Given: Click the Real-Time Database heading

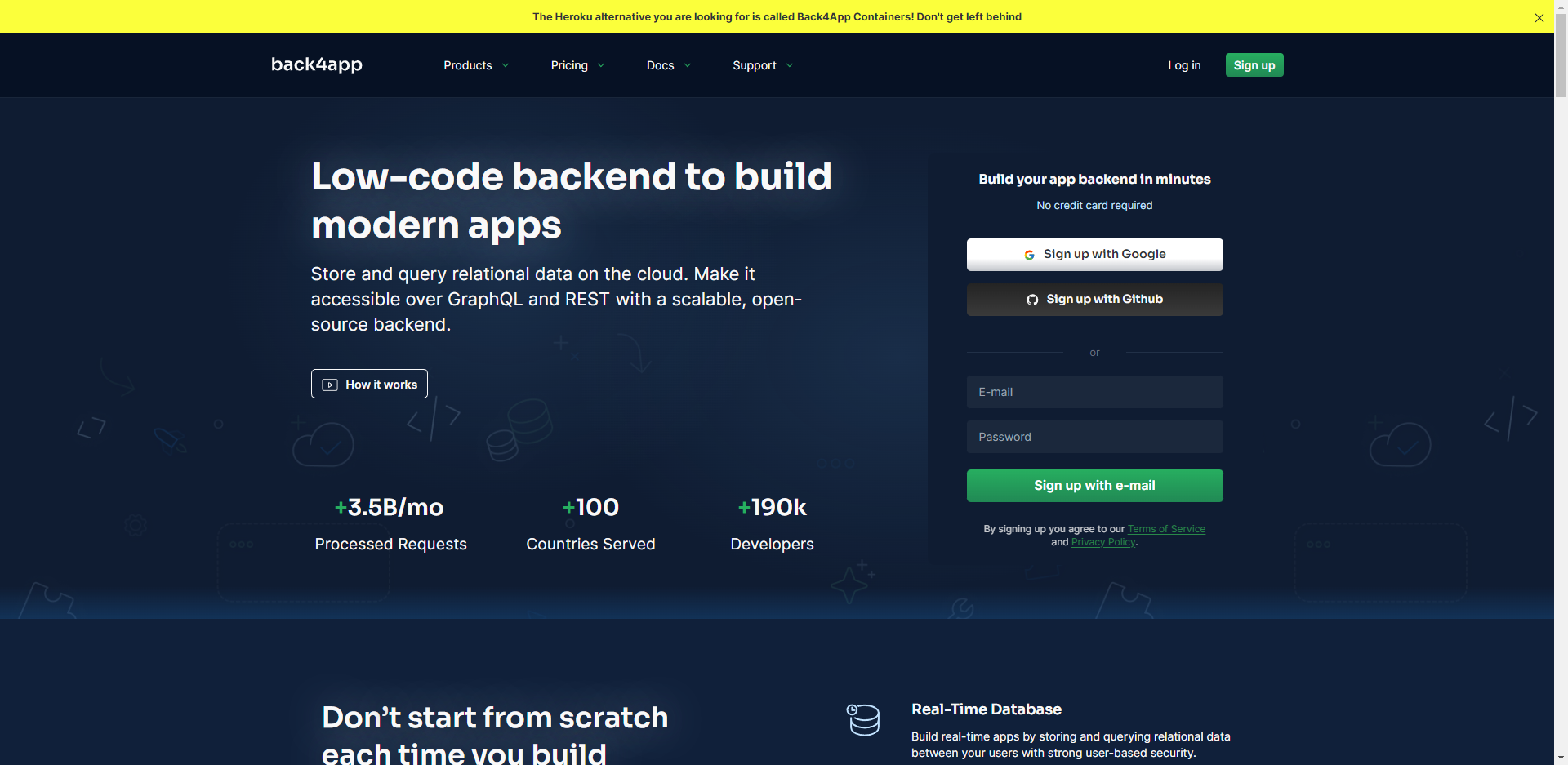Looking at the screenshot, I should 987,709.
